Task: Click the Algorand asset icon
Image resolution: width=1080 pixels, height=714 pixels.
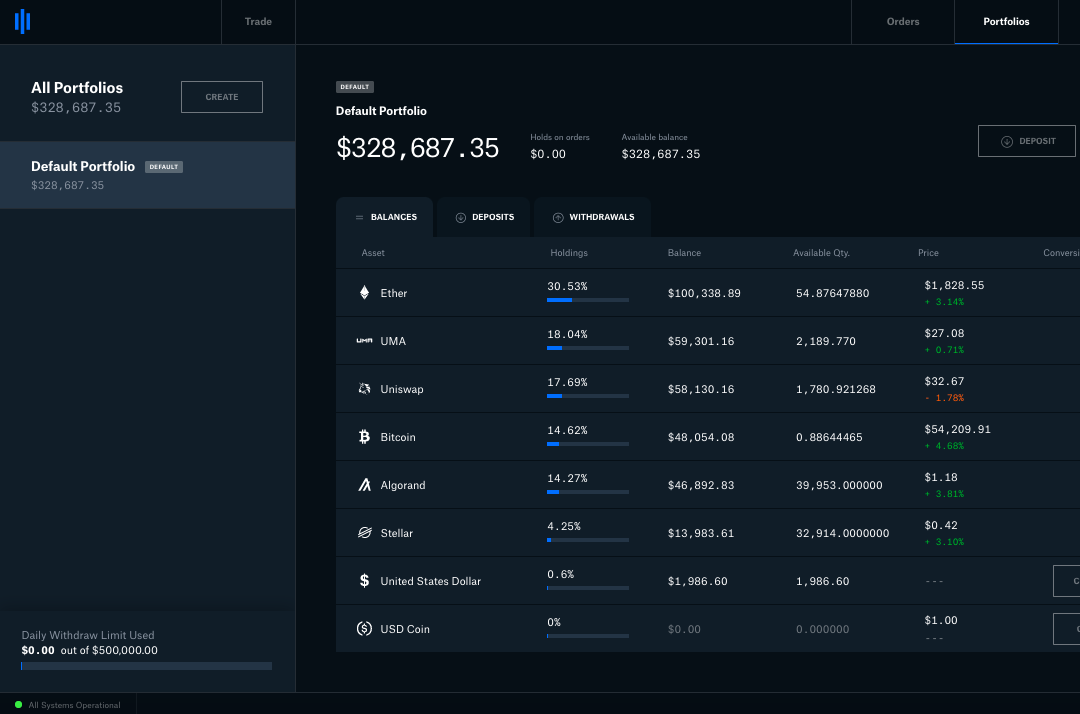Action: point(364,485)
